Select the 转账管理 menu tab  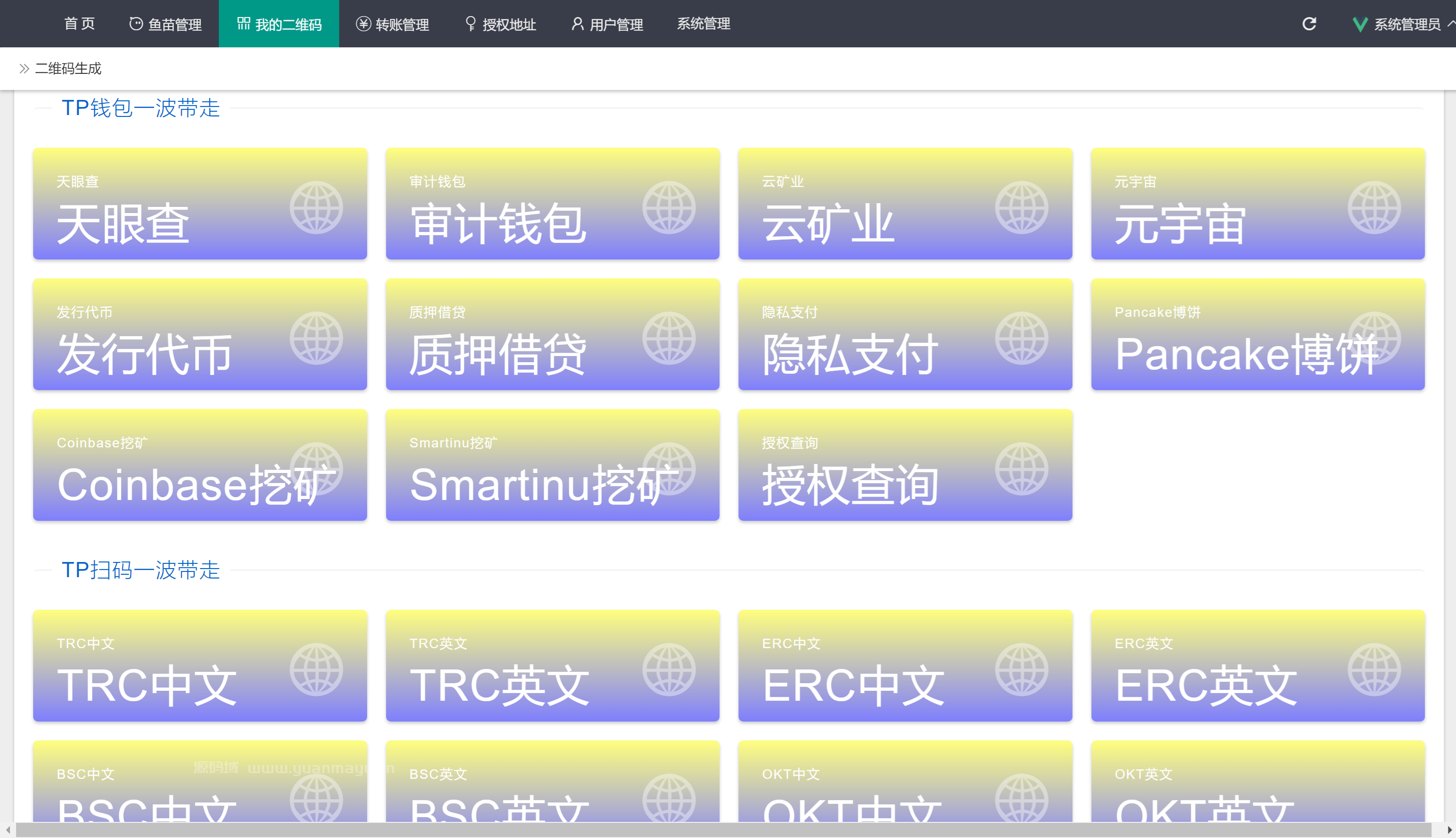(x=392, y=24)
